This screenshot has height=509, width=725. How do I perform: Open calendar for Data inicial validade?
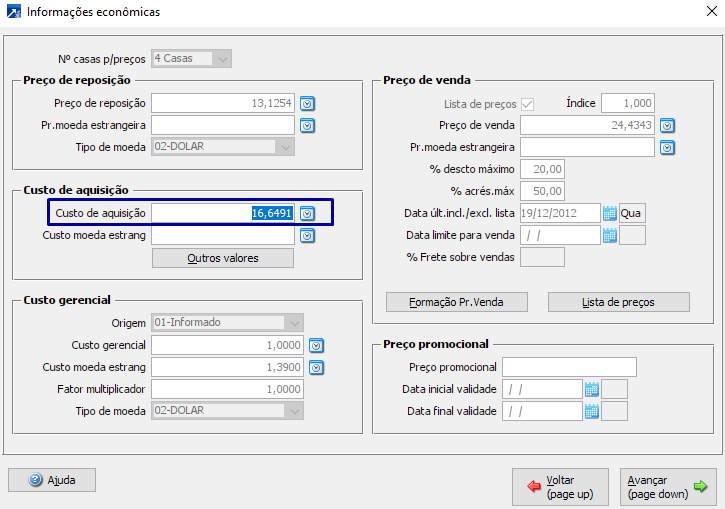click(x=591, y=389)
